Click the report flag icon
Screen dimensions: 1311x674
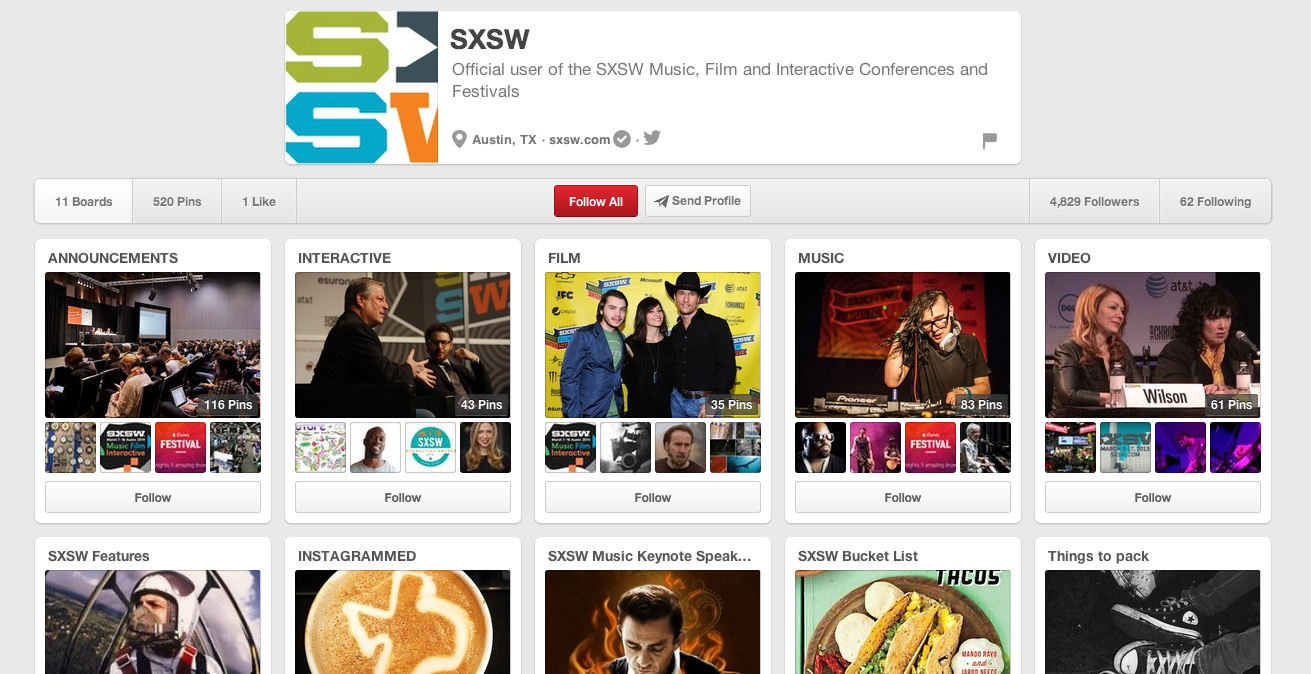tap(990, 140)
